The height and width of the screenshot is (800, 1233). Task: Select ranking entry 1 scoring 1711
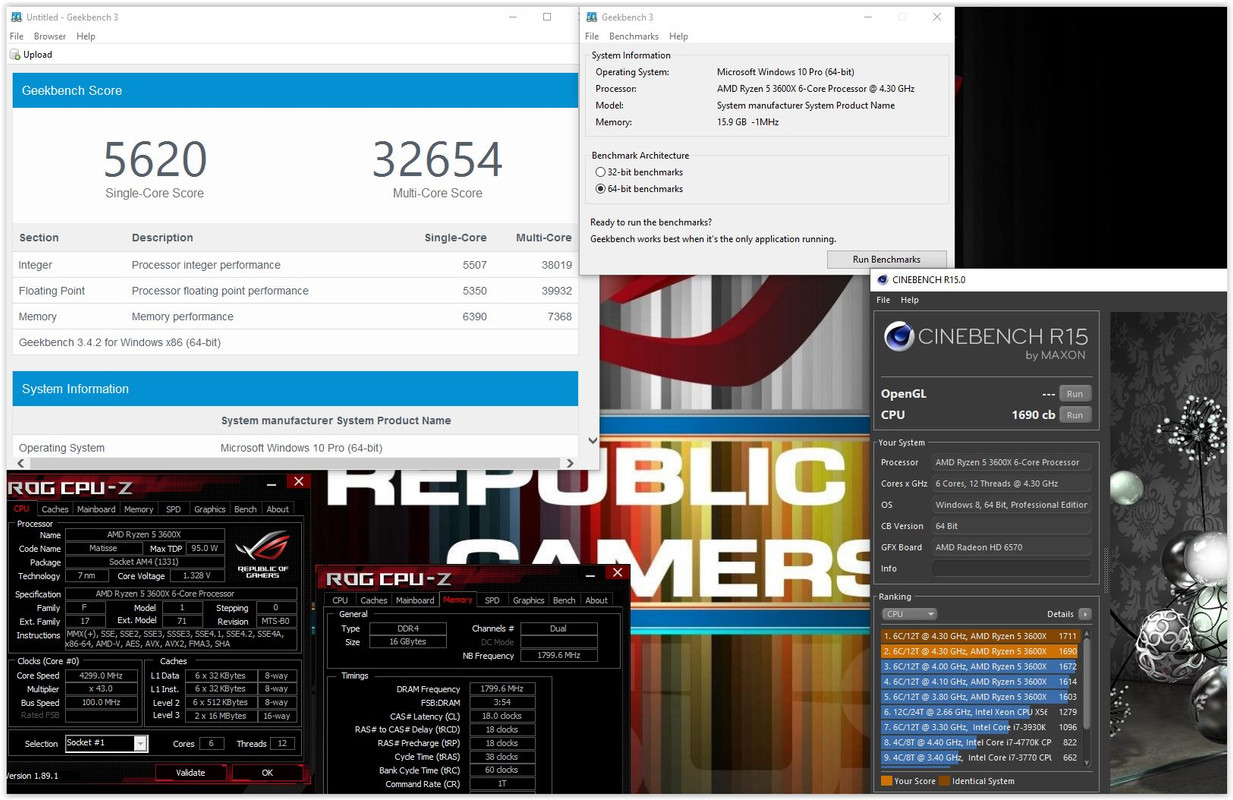981,636
